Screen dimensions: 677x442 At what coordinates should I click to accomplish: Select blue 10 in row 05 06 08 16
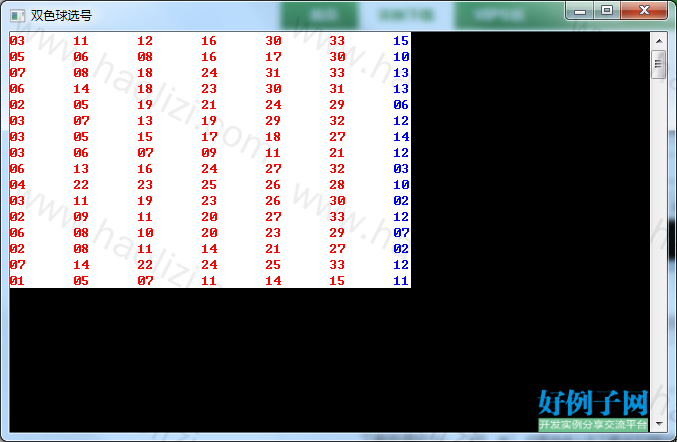click(401, 57)
